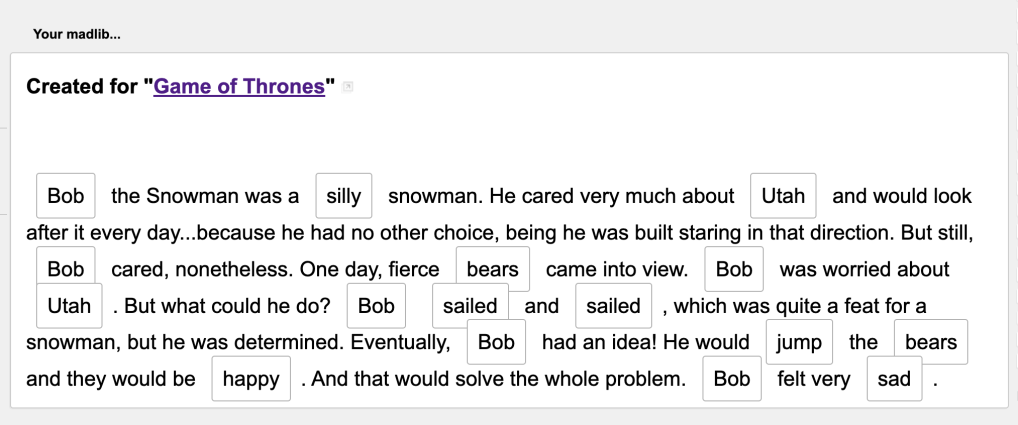1018x425 pixels.
Task: Select 'Utah' box before 'But what could he do'
Action: coord(69,306)
